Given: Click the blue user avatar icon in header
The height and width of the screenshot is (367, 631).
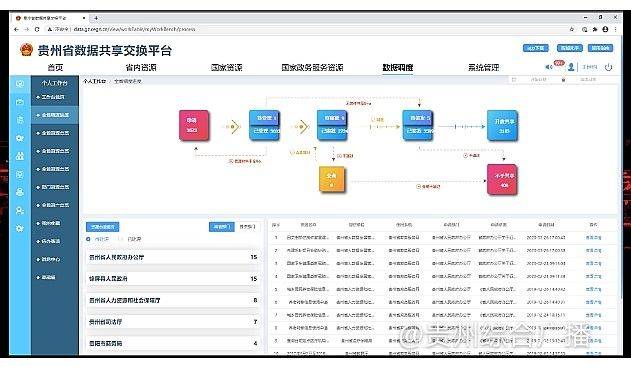Looking at the screenshot, I should pos(571,67).
